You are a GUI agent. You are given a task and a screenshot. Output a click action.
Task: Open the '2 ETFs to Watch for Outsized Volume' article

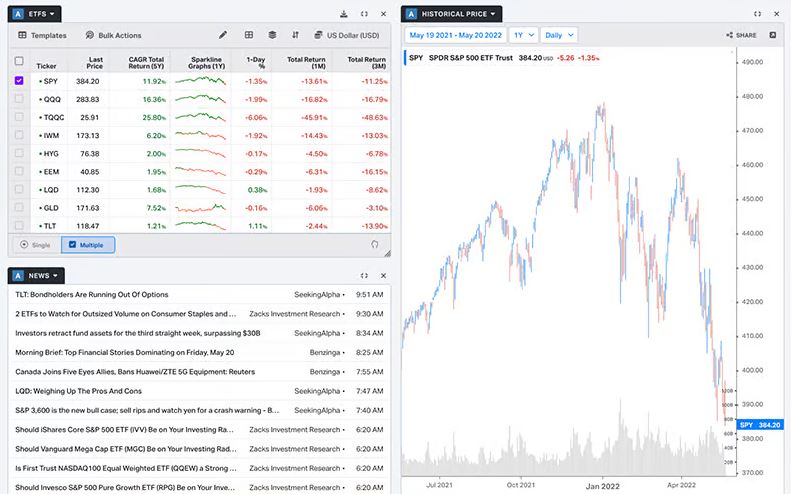126,314
